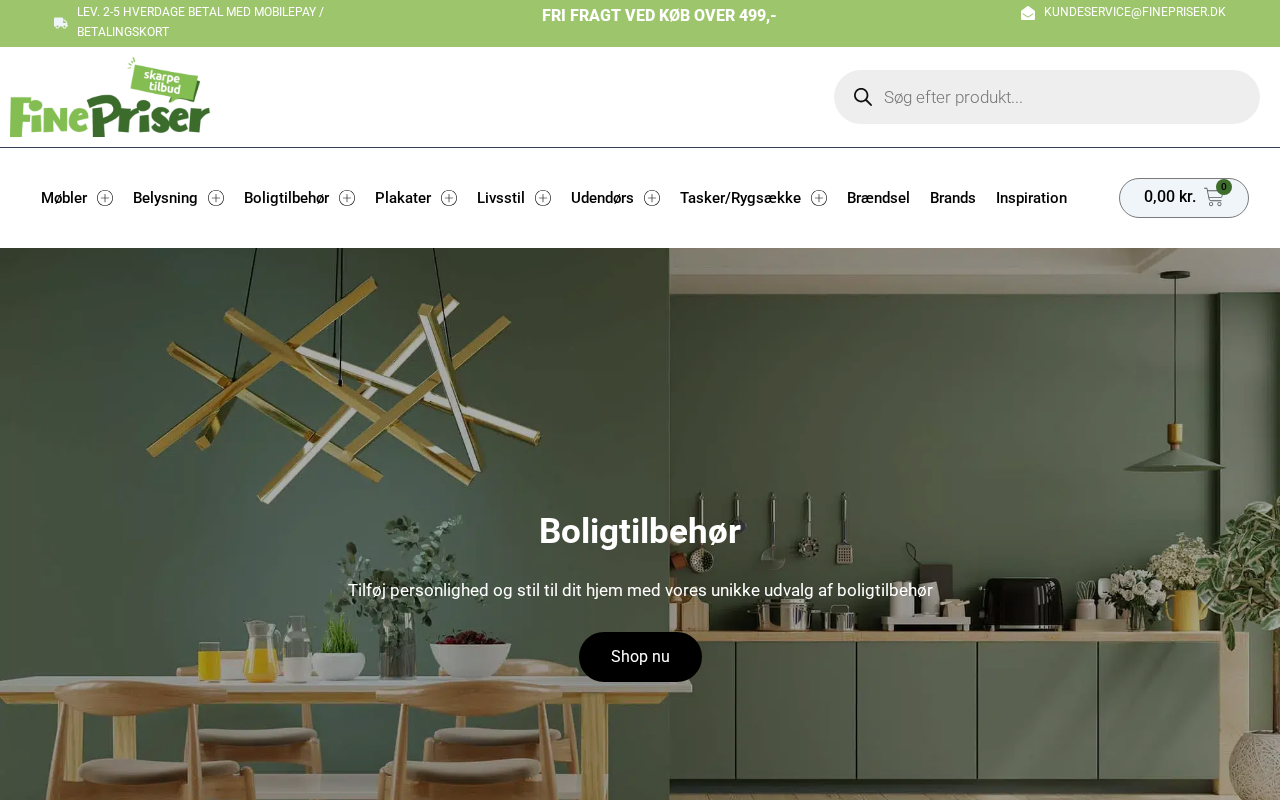Click the FinePriser logo

(110, 97)
